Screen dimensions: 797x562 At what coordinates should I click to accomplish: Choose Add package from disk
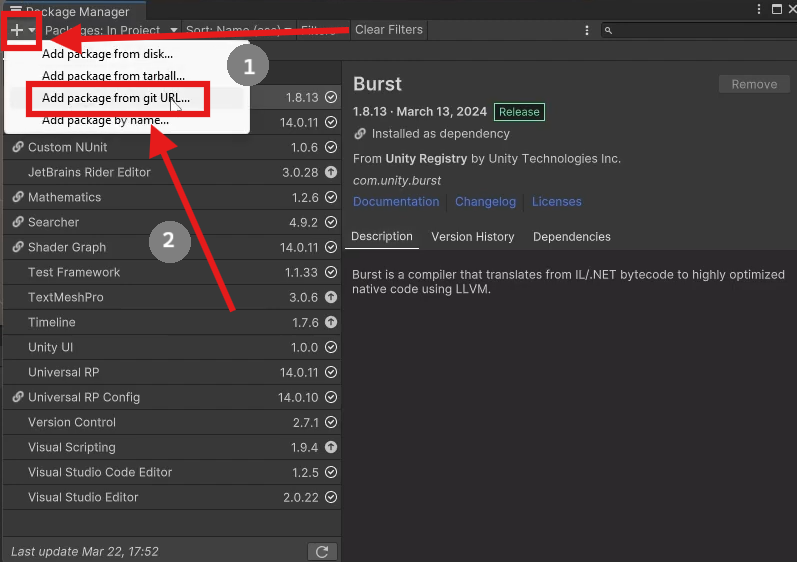[x=107, y=54]
